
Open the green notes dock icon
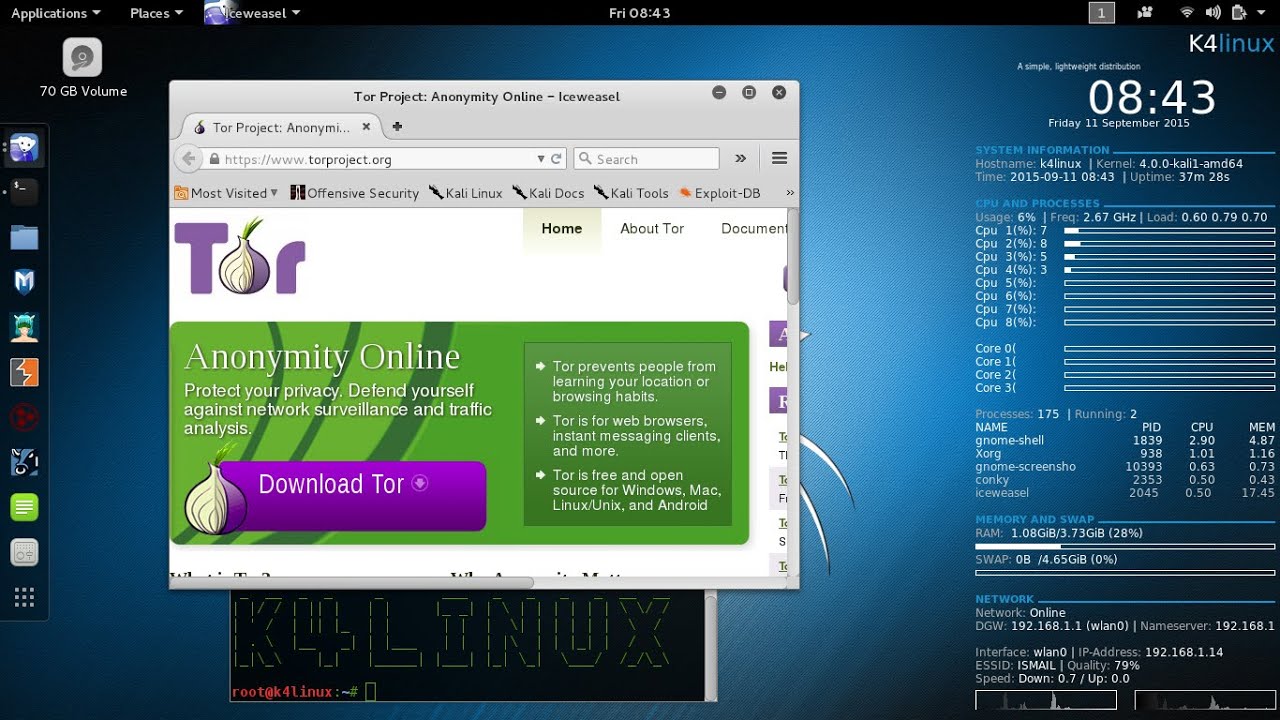[x=24, y=507]
